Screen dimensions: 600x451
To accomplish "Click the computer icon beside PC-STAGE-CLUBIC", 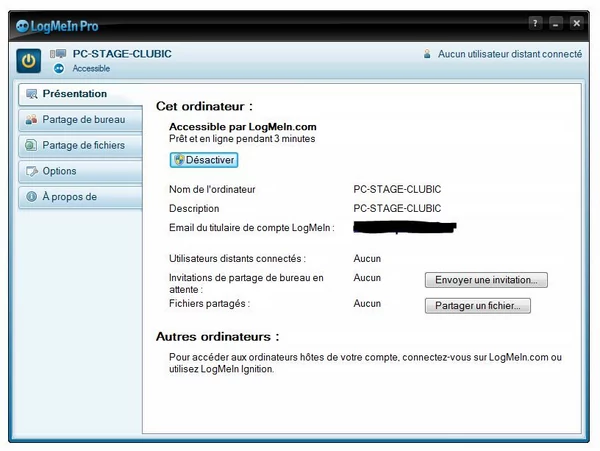I will (x=58, y=54).
